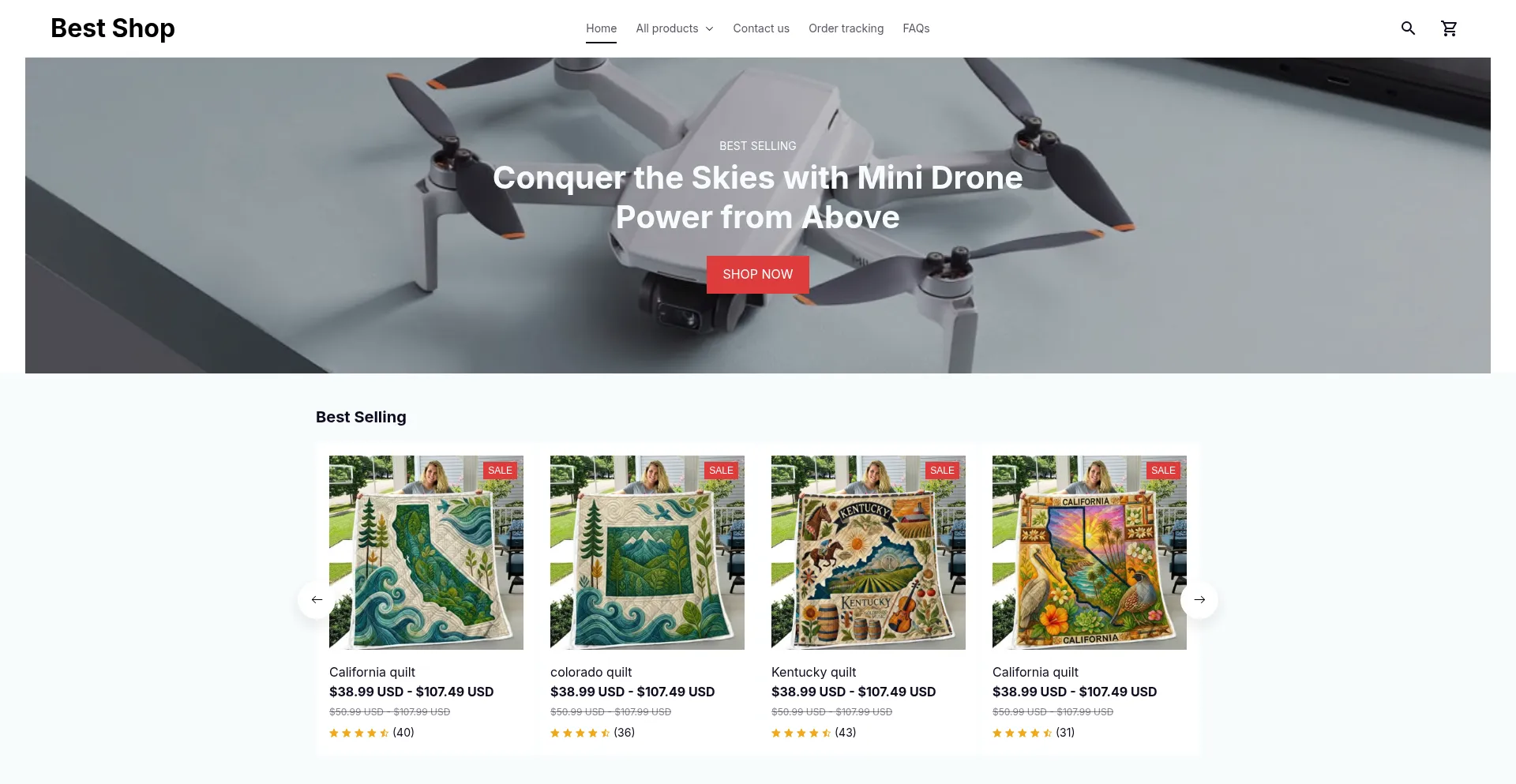Go to Home in navigation
The image size is (1516, 784).
[x=601, y=28]
